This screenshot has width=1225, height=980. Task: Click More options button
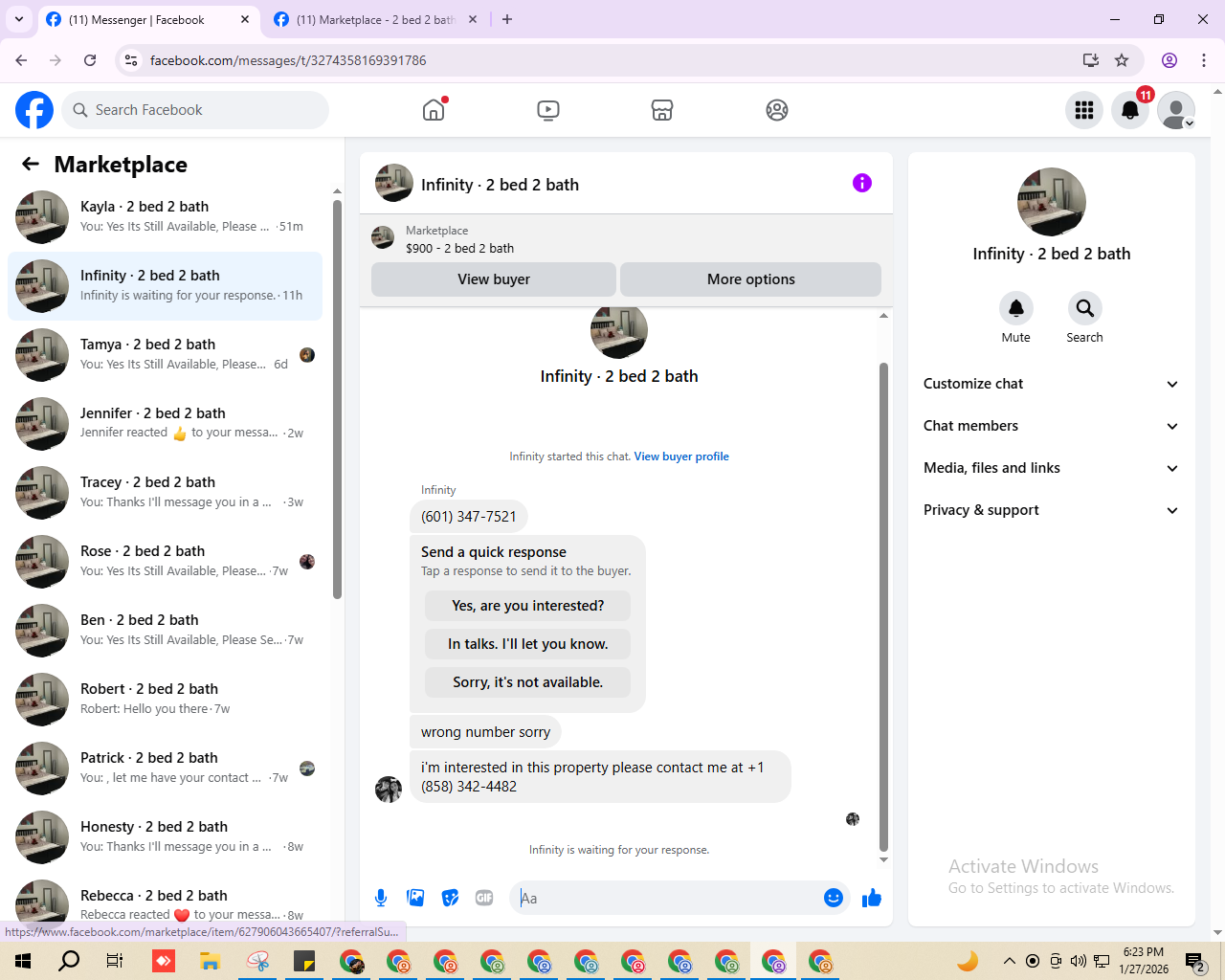[751, 279]
